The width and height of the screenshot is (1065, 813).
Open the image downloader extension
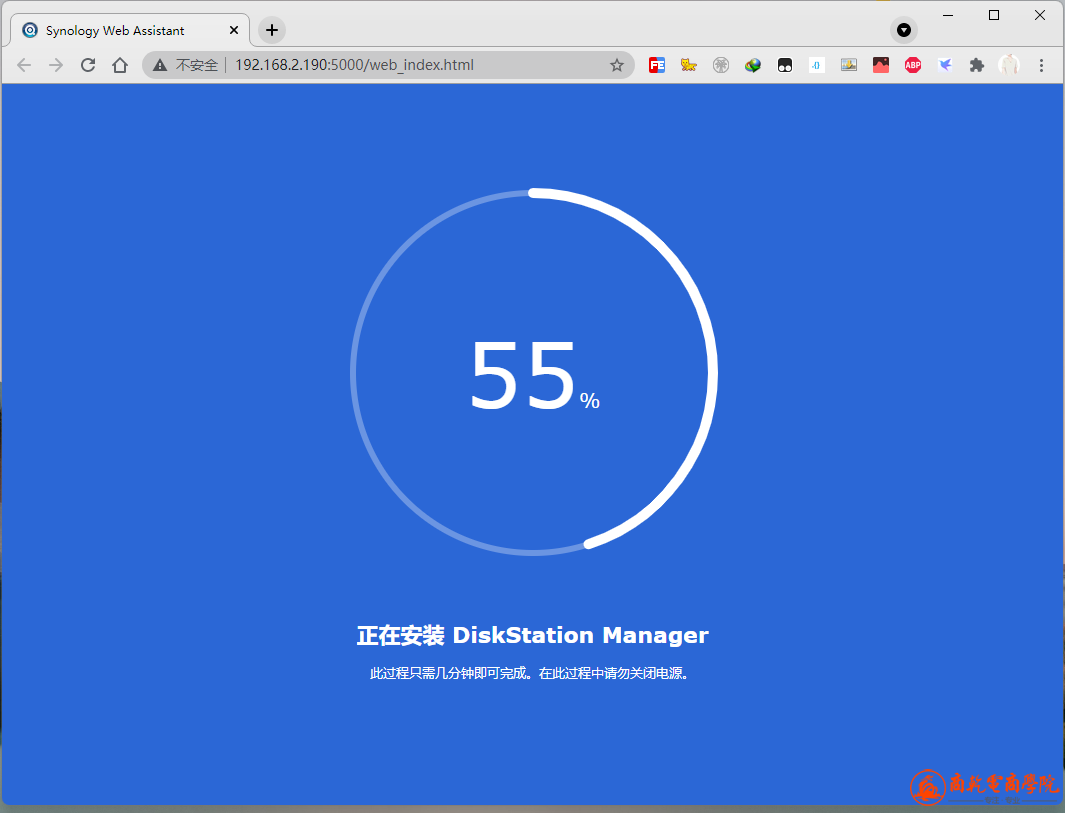(848, 65)
